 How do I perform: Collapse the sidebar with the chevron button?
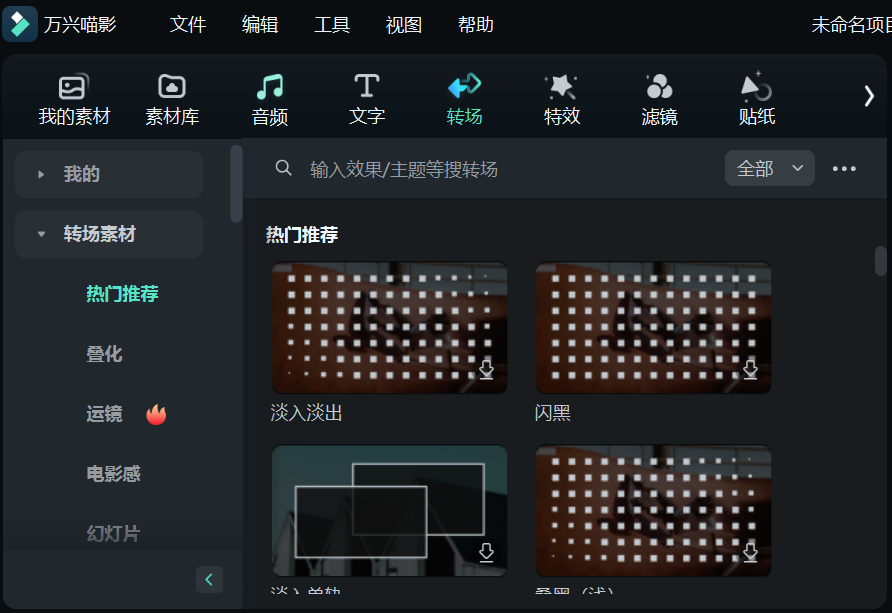pos(209,579)
